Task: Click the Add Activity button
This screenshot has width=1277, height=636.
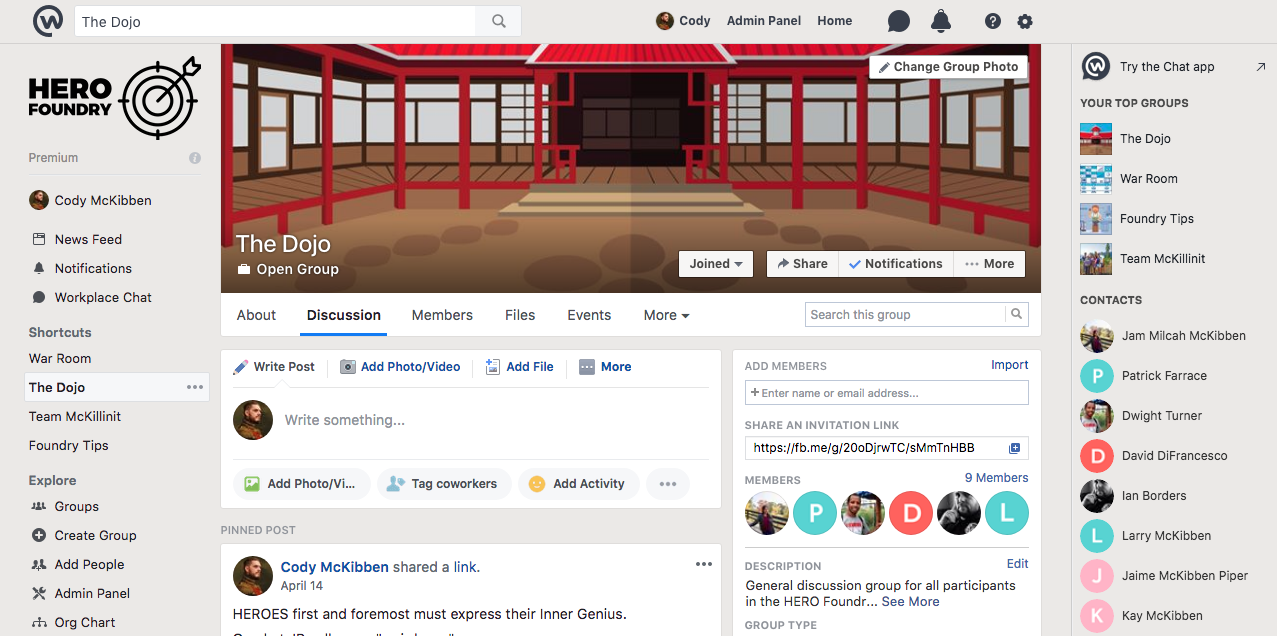Action: [577, 484]
